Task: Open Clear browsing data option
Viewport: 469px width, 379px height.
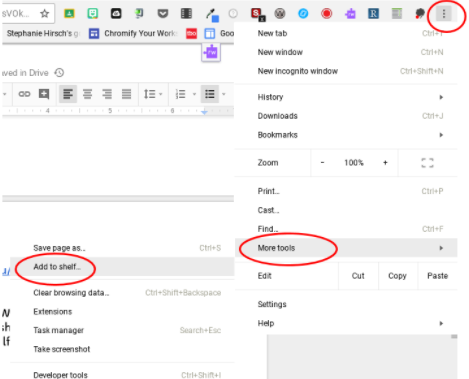Action: [122, 293]
